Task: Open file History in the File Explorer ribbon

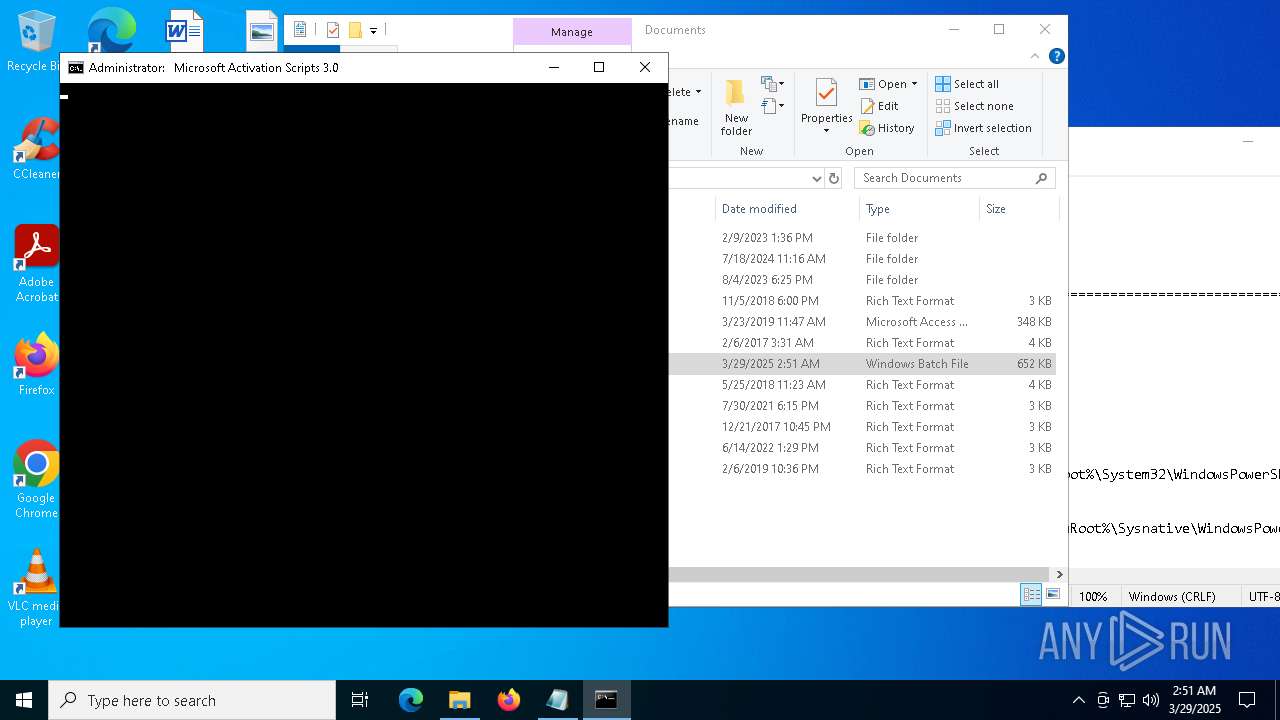Action: click(x=886, y=128)
